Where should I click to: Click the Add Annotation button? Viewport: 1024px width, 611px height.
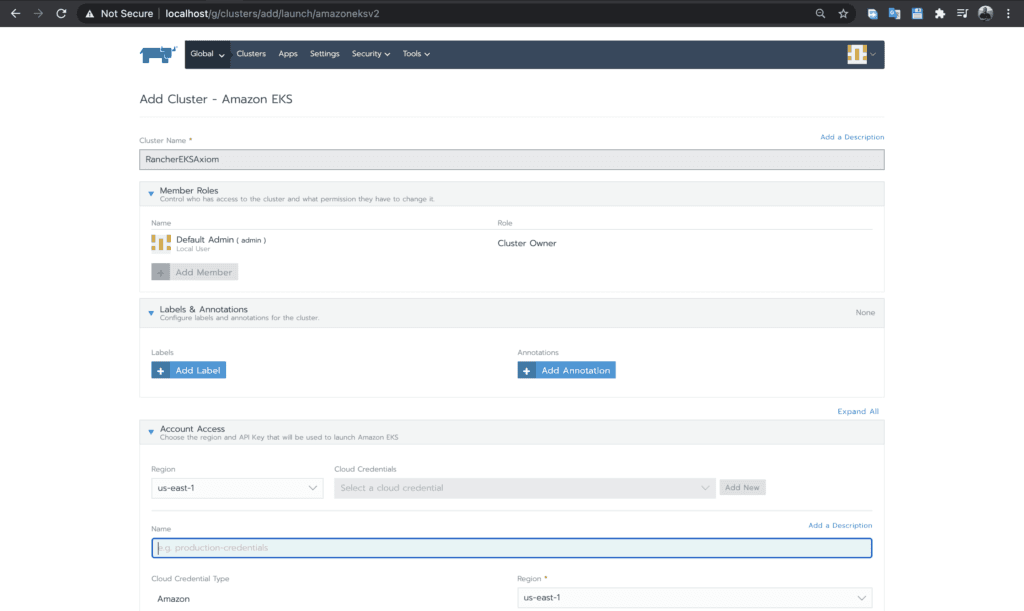coord(566,370)
